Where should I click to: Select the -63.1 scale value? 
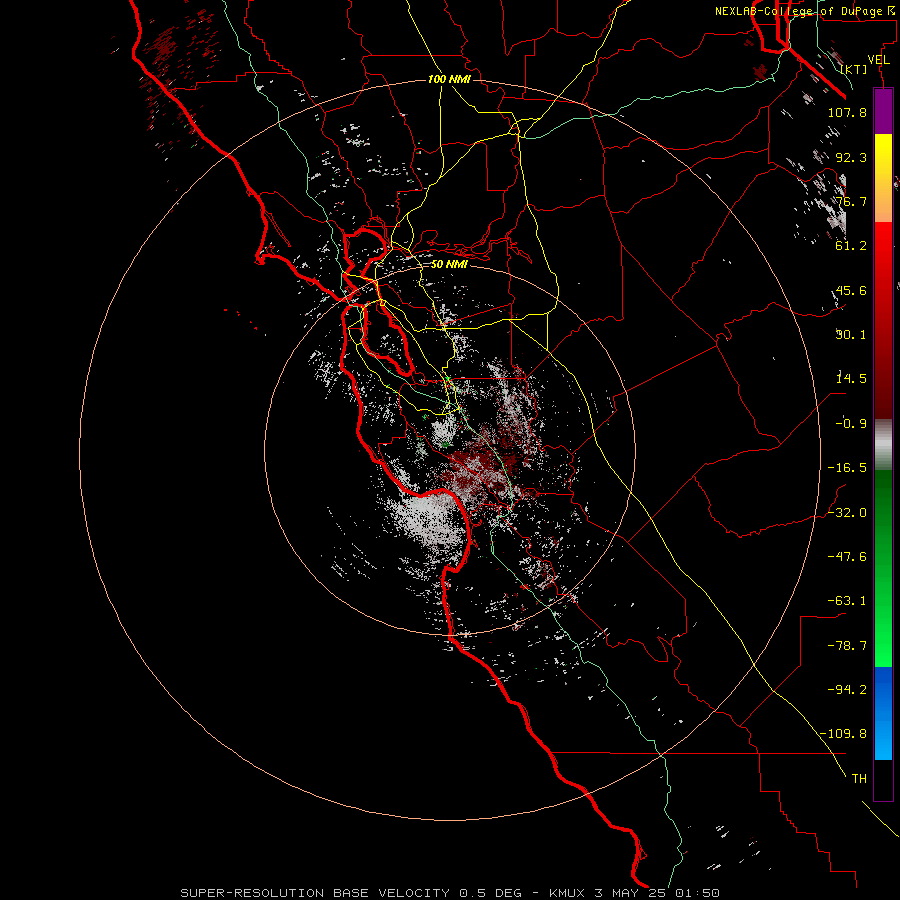point(847,601)
